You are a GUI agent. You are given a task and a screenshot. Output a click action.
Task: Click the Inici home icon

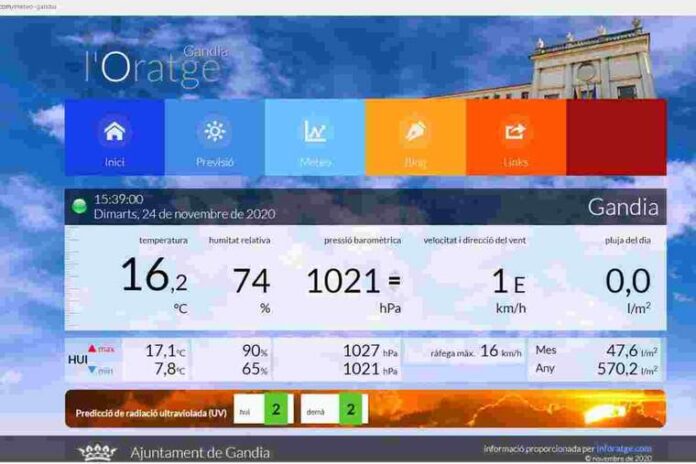pyautogui.click(x=114, y=131)
